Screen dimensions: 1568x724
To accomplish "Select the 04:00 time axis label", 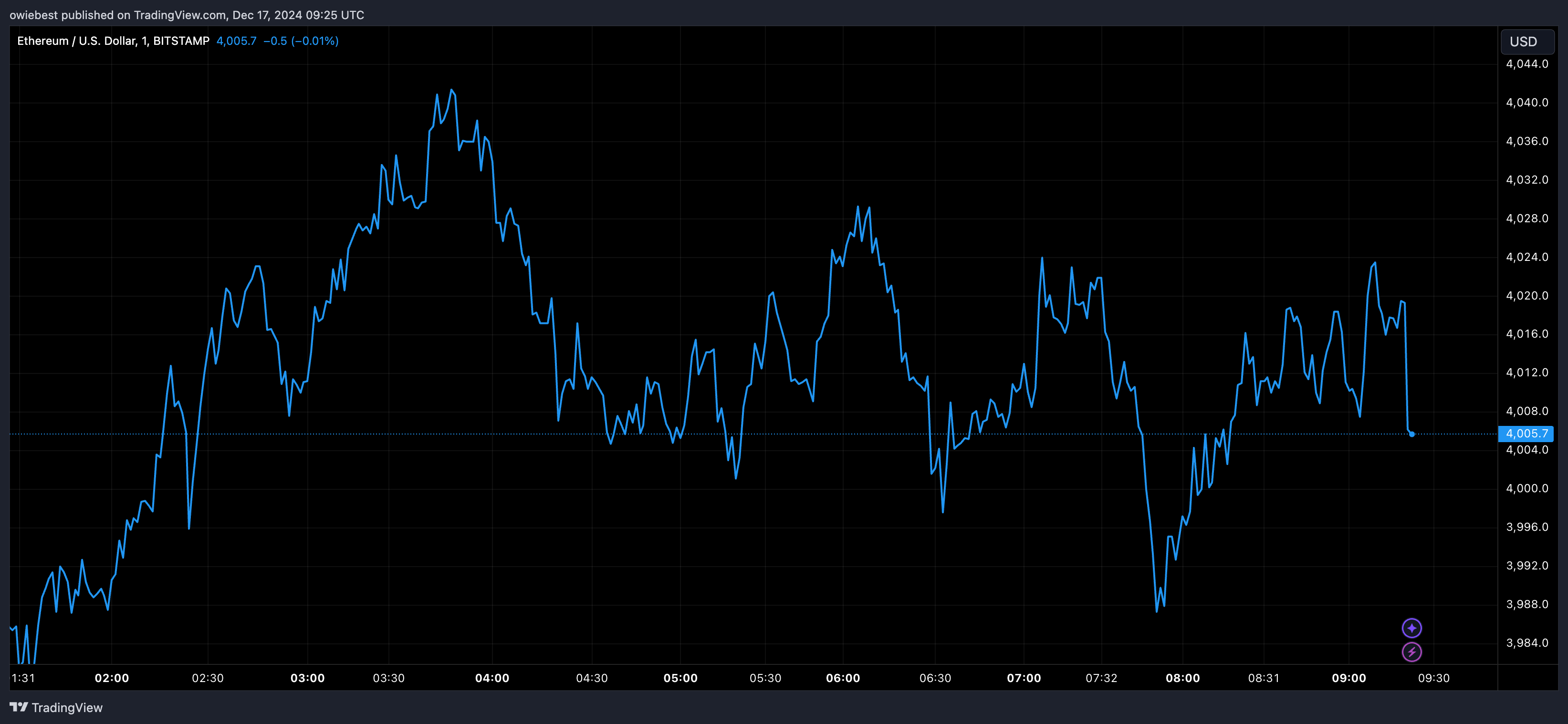I will point(492,678).
